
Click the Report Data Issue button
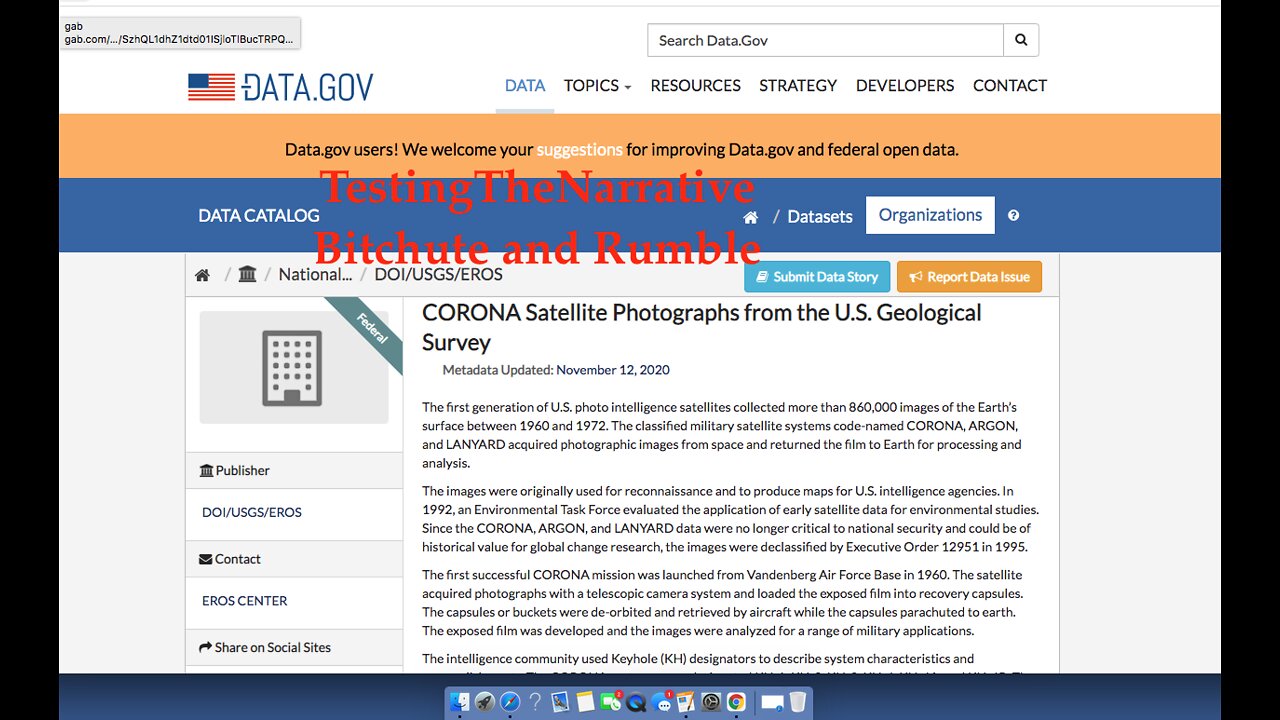point(969,277)
